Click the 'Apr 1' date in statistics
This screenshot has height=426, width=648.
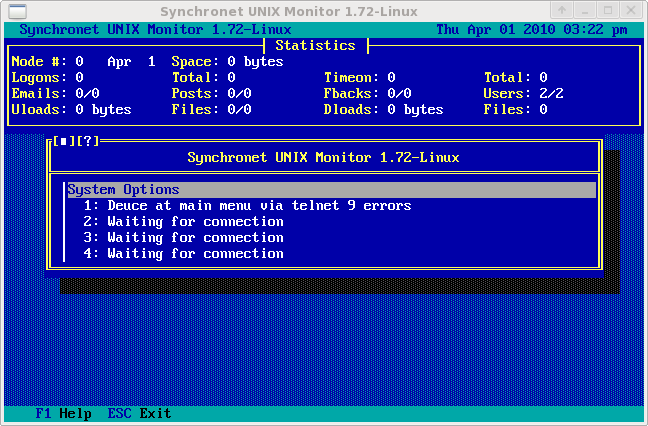[131, 62]
